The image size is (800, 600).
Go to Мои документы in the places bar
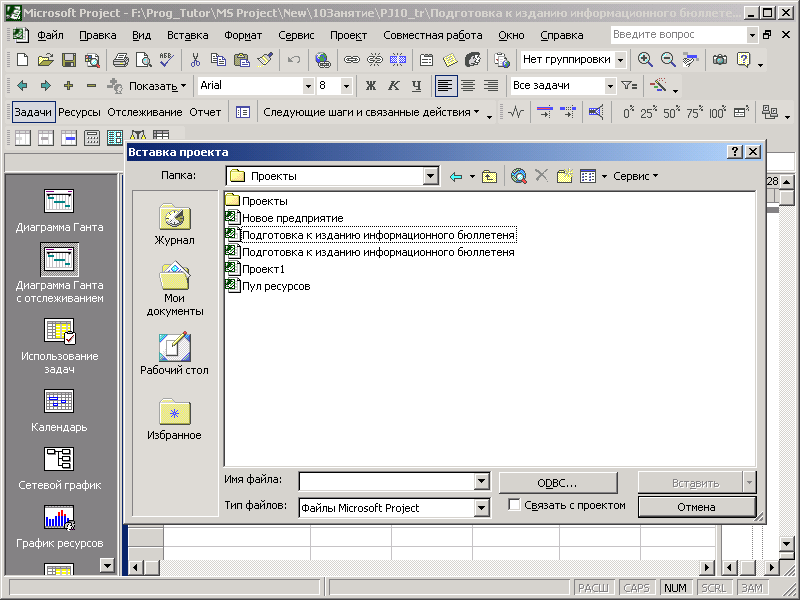pos(174,289)
